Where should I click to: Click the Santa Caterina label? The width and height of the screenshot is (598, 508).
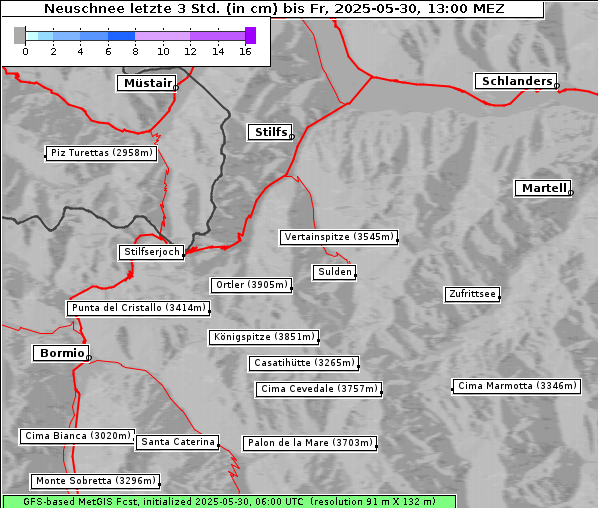177,442
